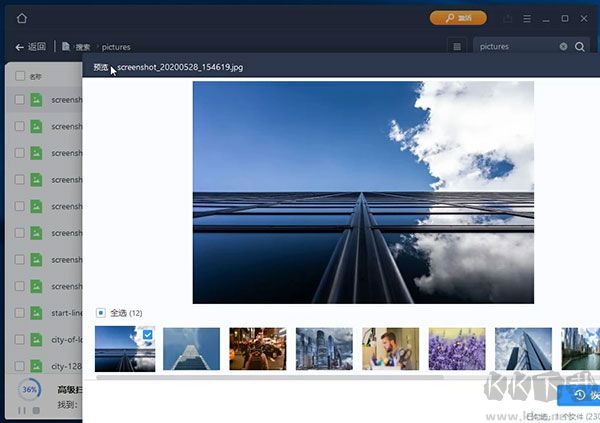Select the purple lavender flowers thumbnail
Screen dimensions: 600x423
[x=456, y=349]
